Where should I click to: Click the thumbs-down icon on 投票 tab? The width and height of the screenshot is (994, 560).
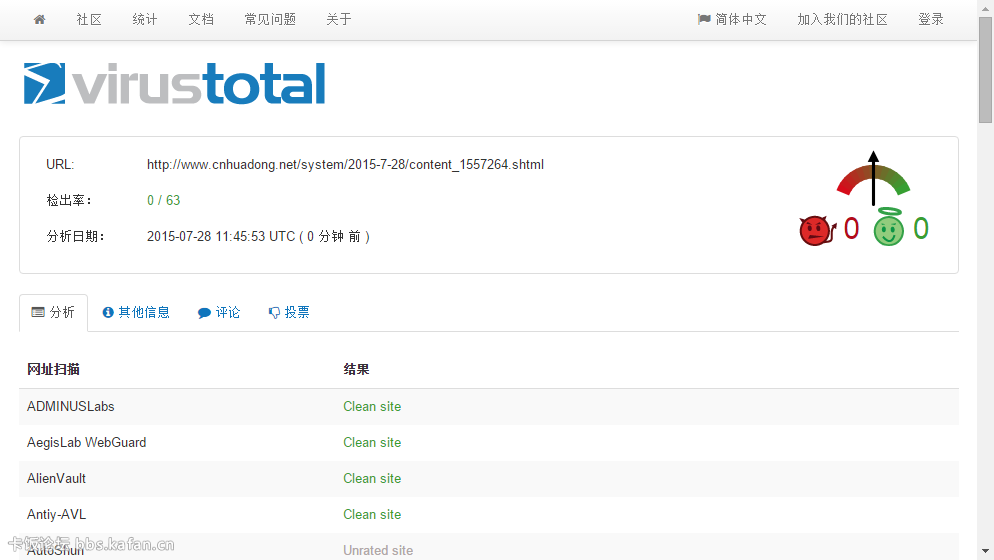point(274,313)
